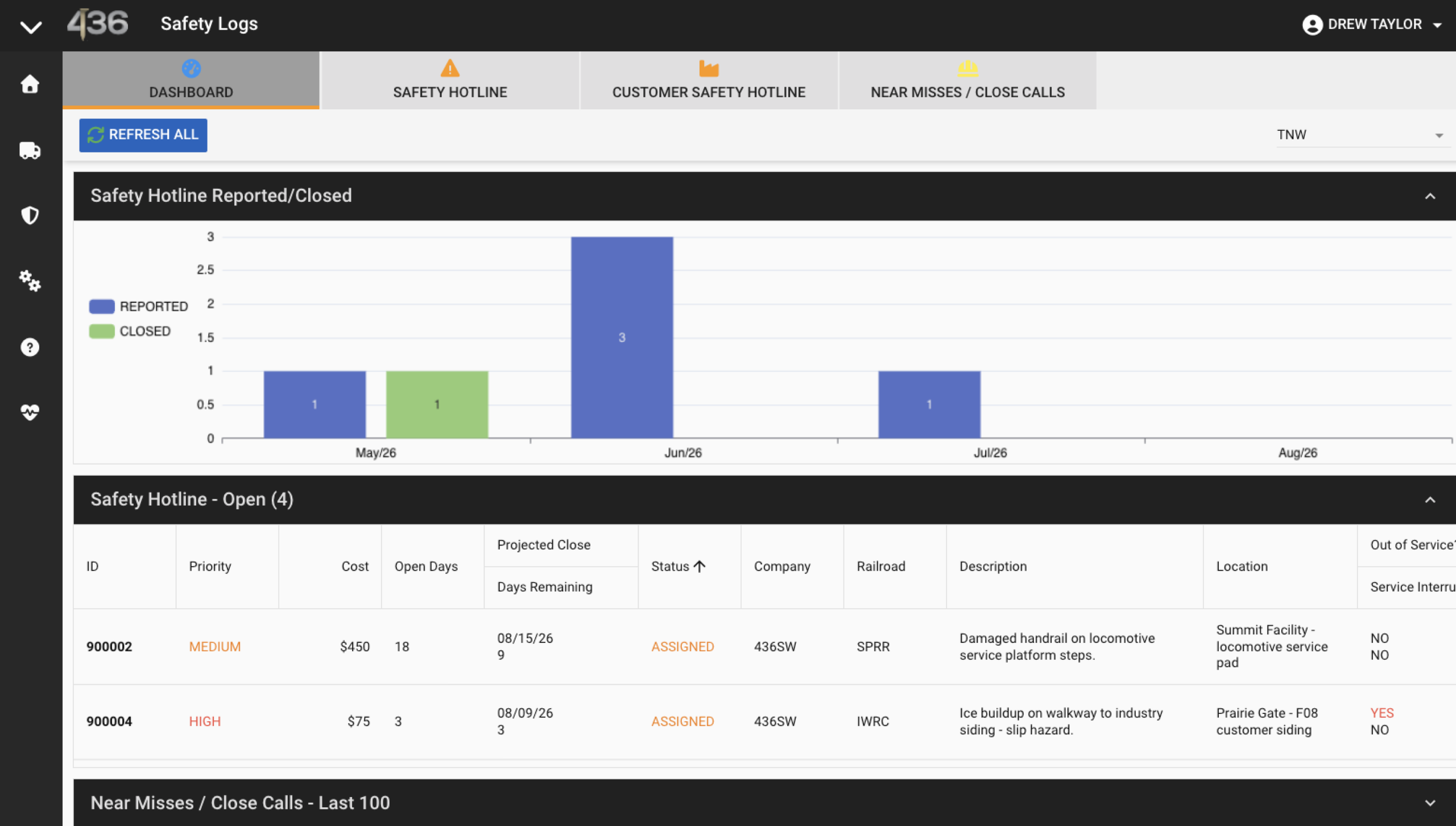
Task: Switch to Customer Safety Hotline tab
Action: coord(709,80)
